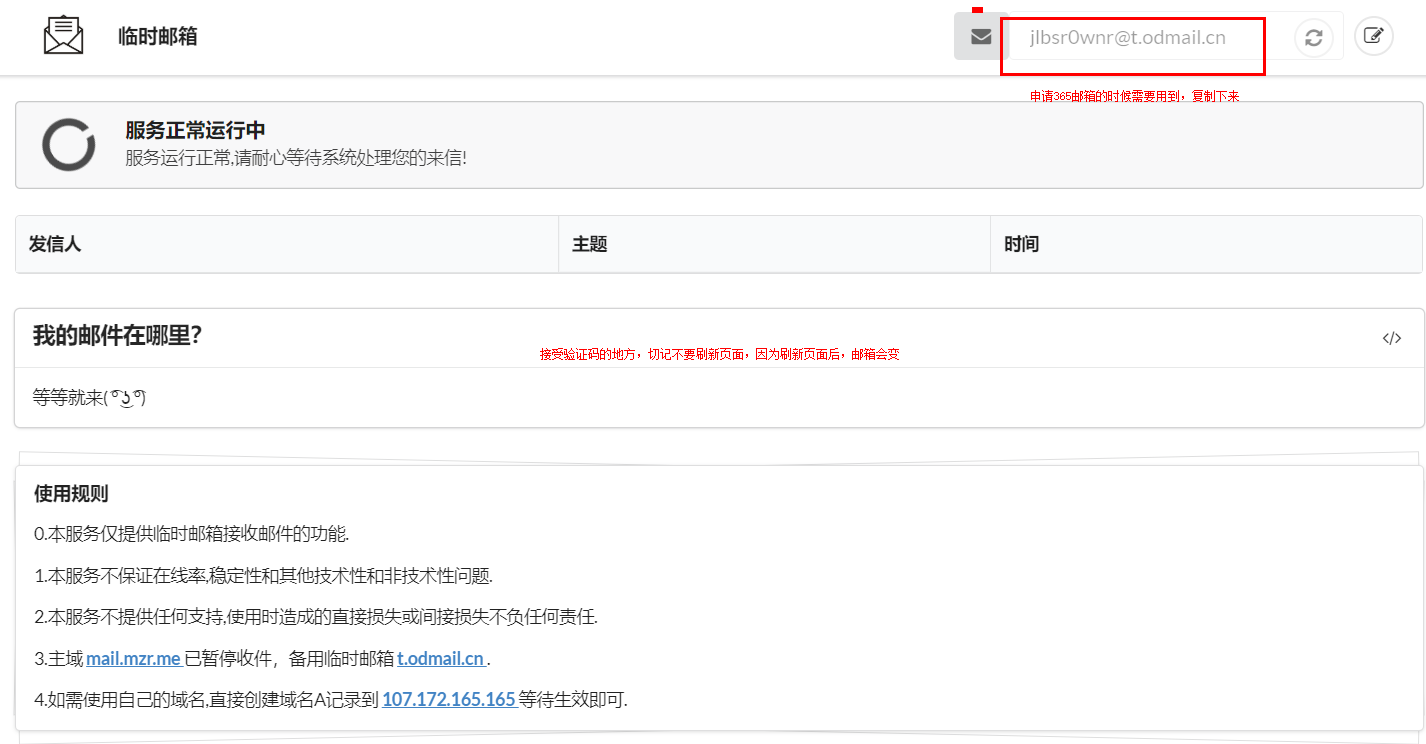
Task: Open the mail.mzr.me link
Action: point(133,659)
